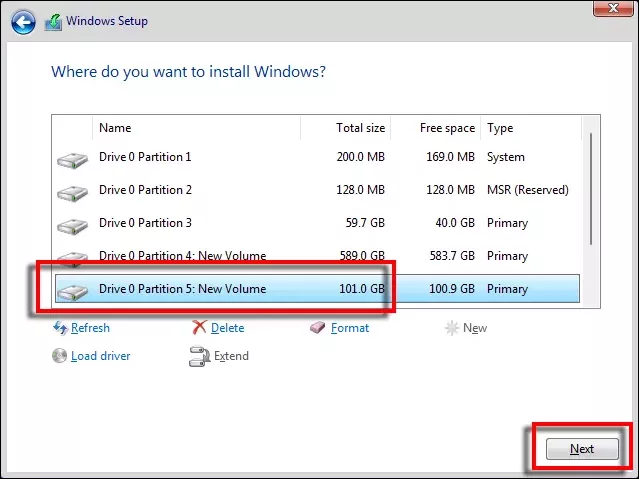
Task: Click the New partition link
Action: pos(475,328)
